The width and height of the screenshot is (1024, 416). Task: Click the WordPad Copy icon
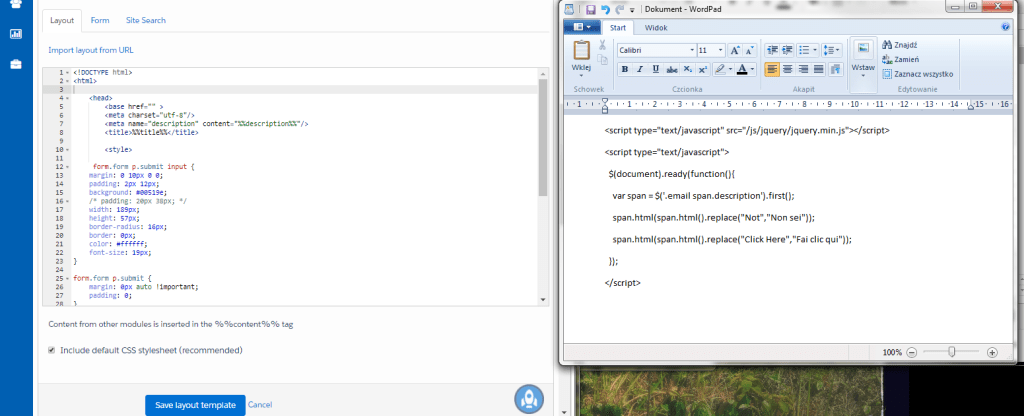click(602, 60)
